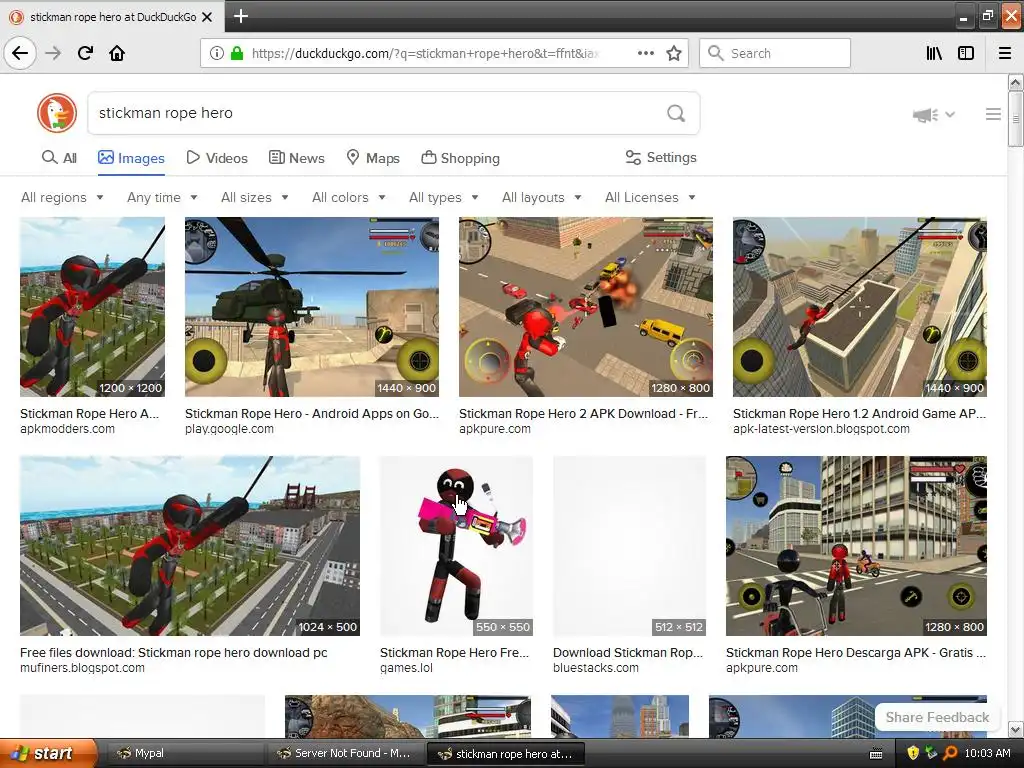The image size is (1024, 768).
Task: Reload the page with the refresh icon
Action: 86,53
